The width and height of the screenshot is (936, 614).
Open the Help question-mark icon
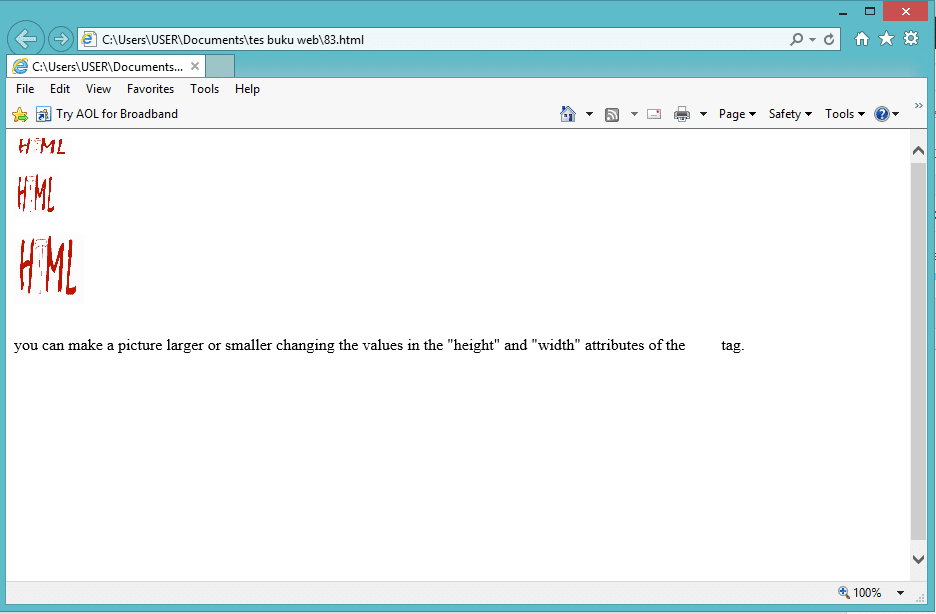click(x=881, y=113)
